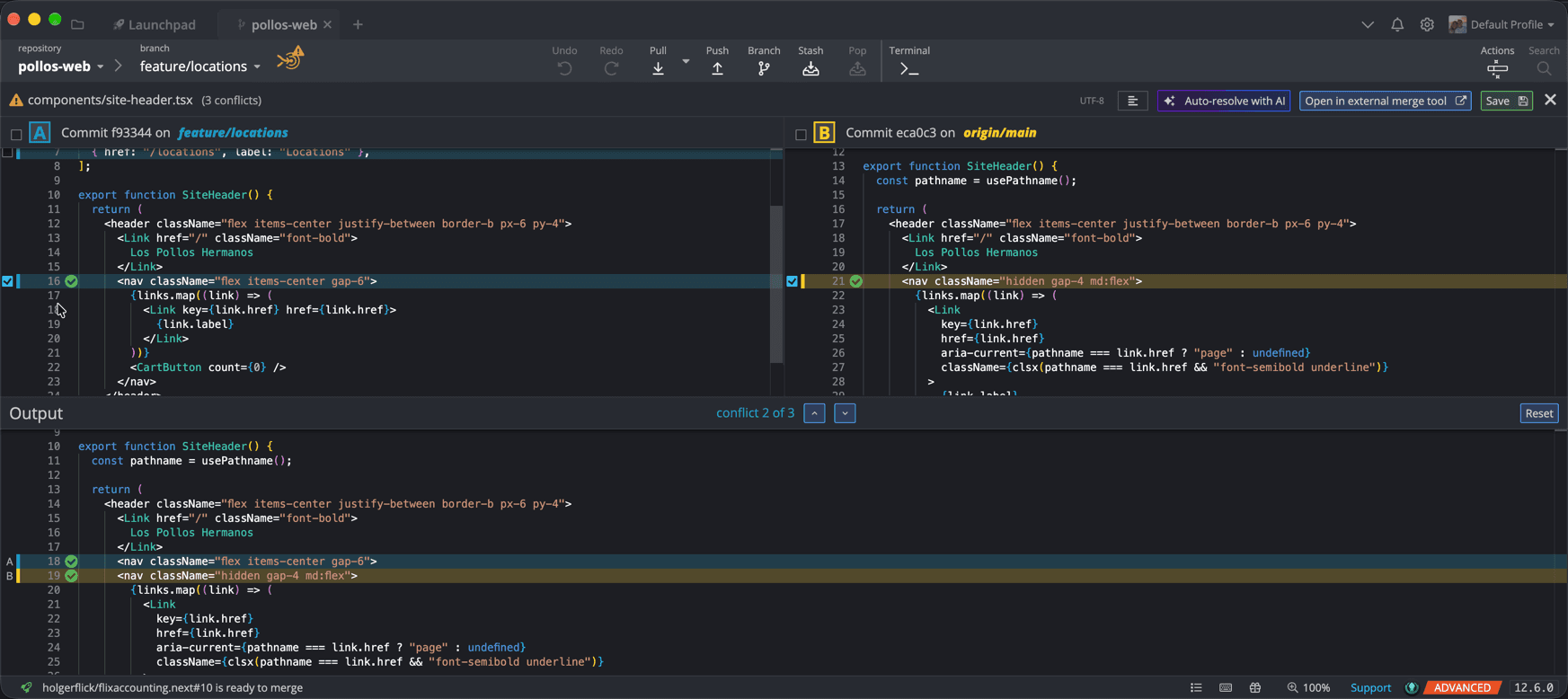Check the Commit eca0c3 side B checkbox
Screen dimensions: 1568x699
click(x=801, y=134)
